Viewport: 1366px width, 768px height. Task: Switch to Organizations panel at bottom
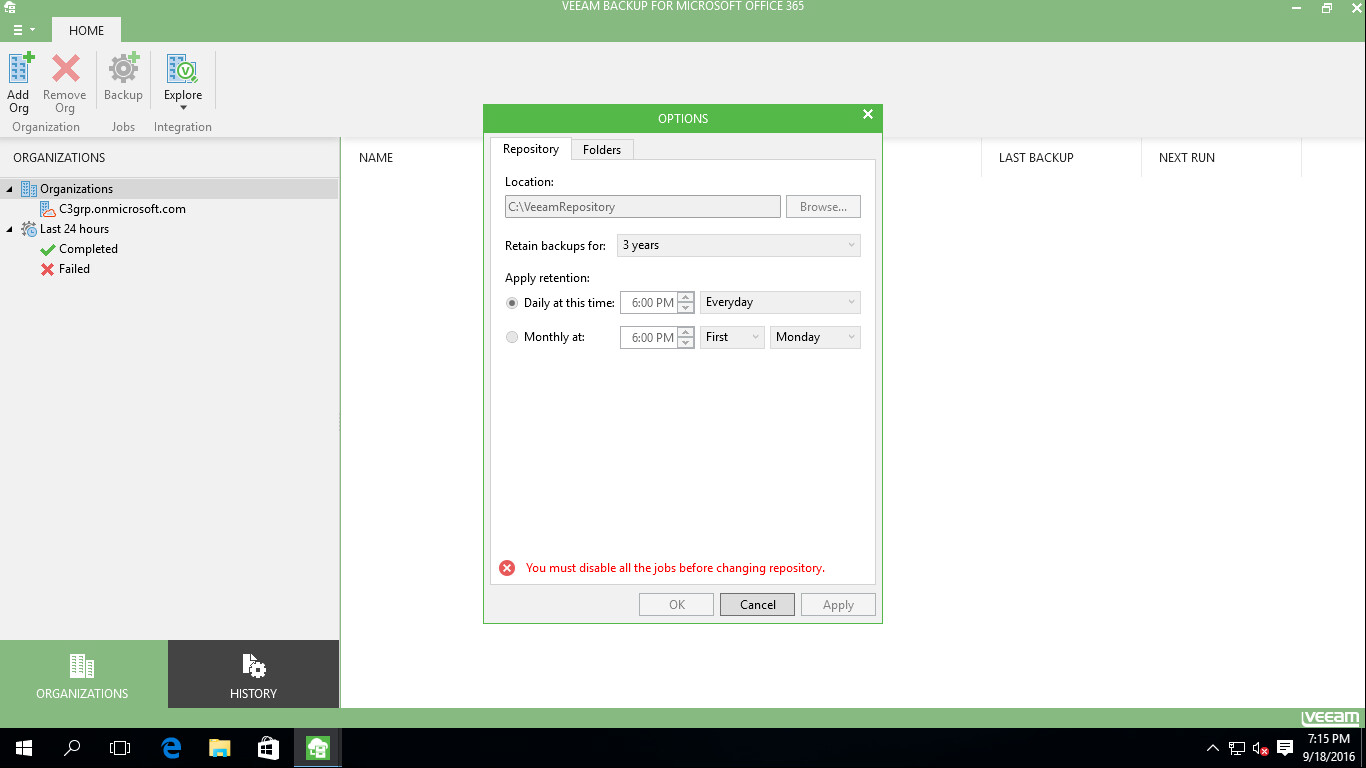point(83,675)
